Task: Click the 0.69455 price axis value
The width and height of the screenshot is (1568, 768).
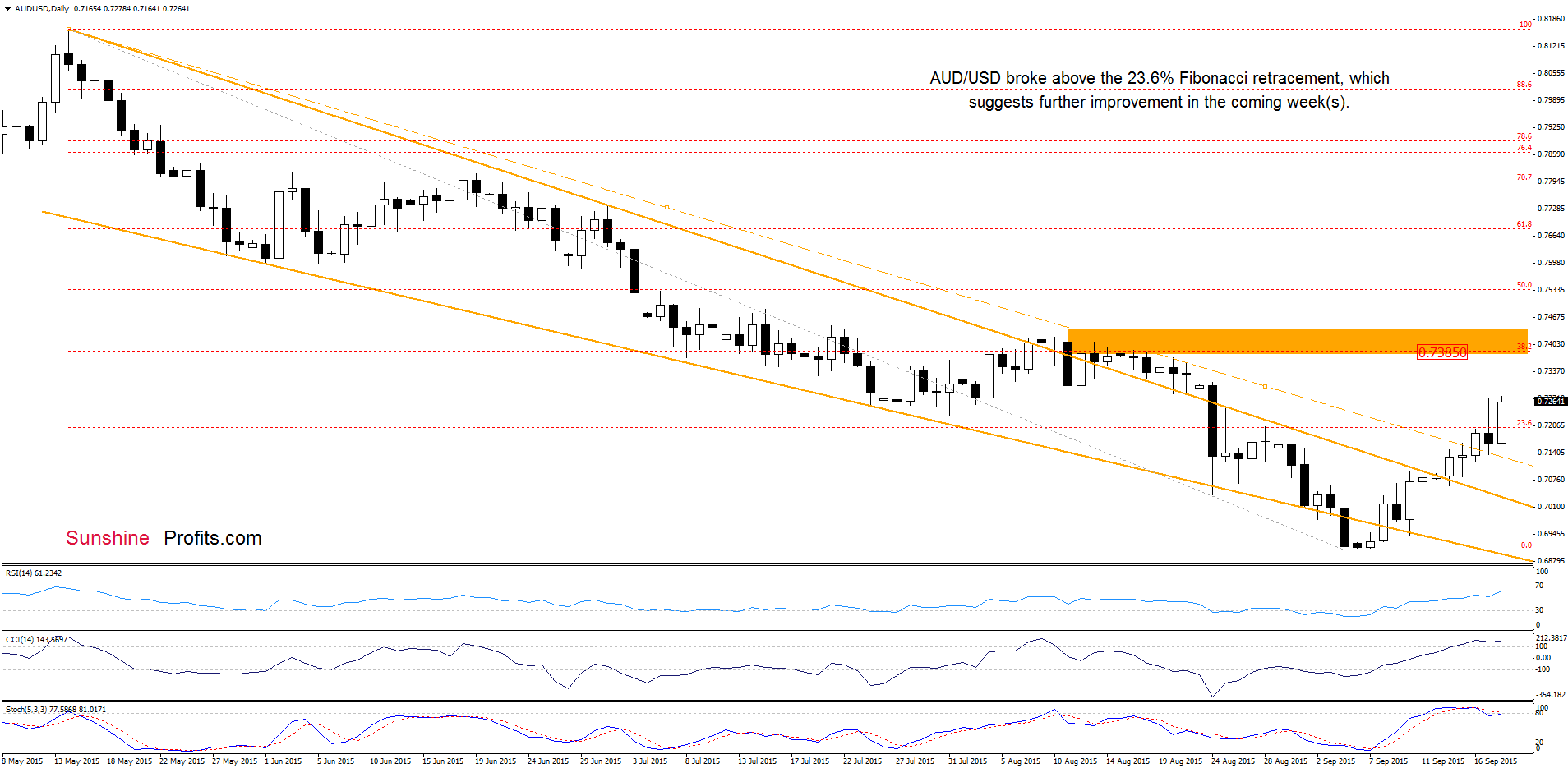Action: pos(1552,534)
